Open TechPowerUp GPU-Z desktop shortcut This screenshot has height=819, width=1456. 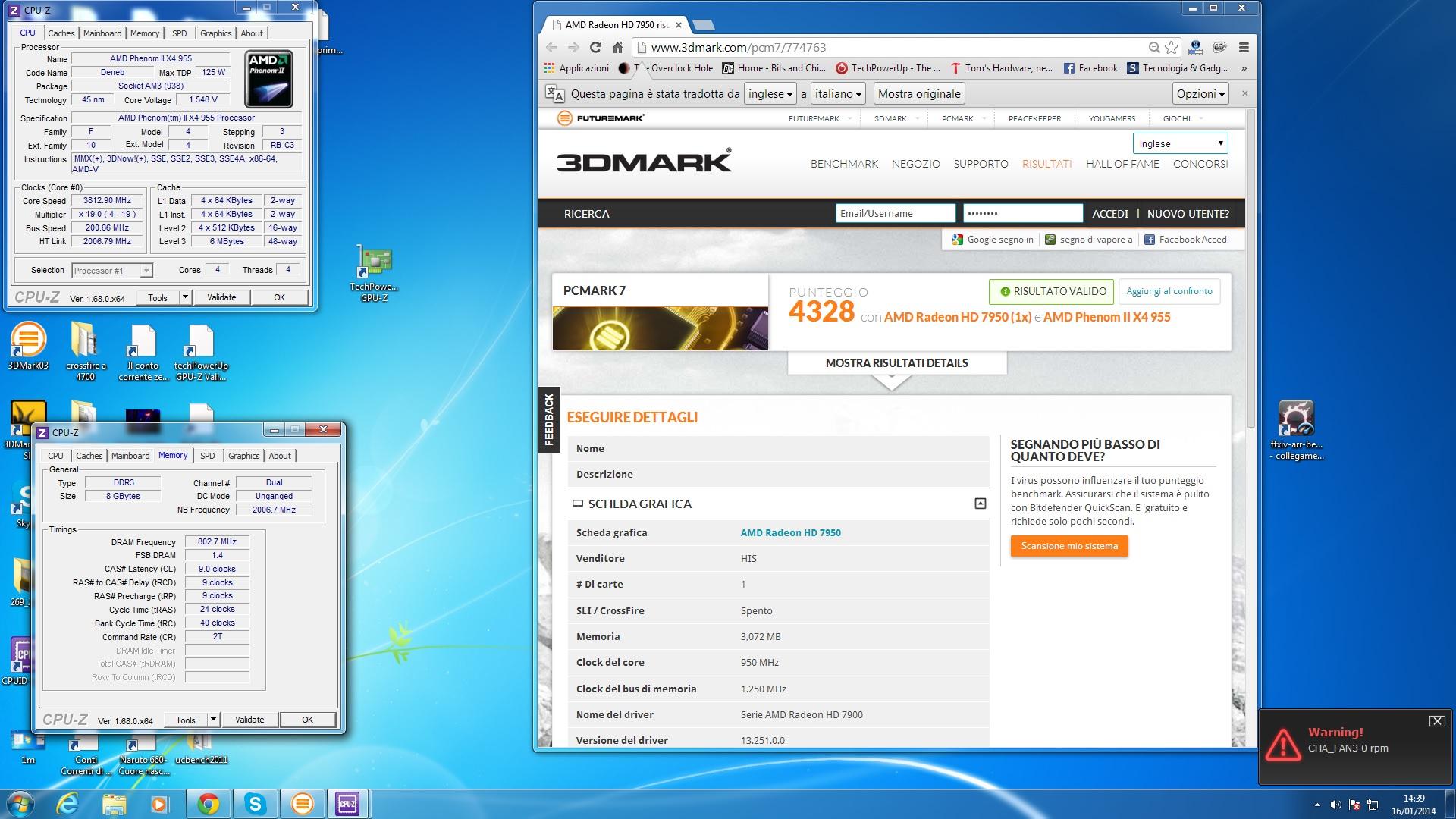coord(374,273)
